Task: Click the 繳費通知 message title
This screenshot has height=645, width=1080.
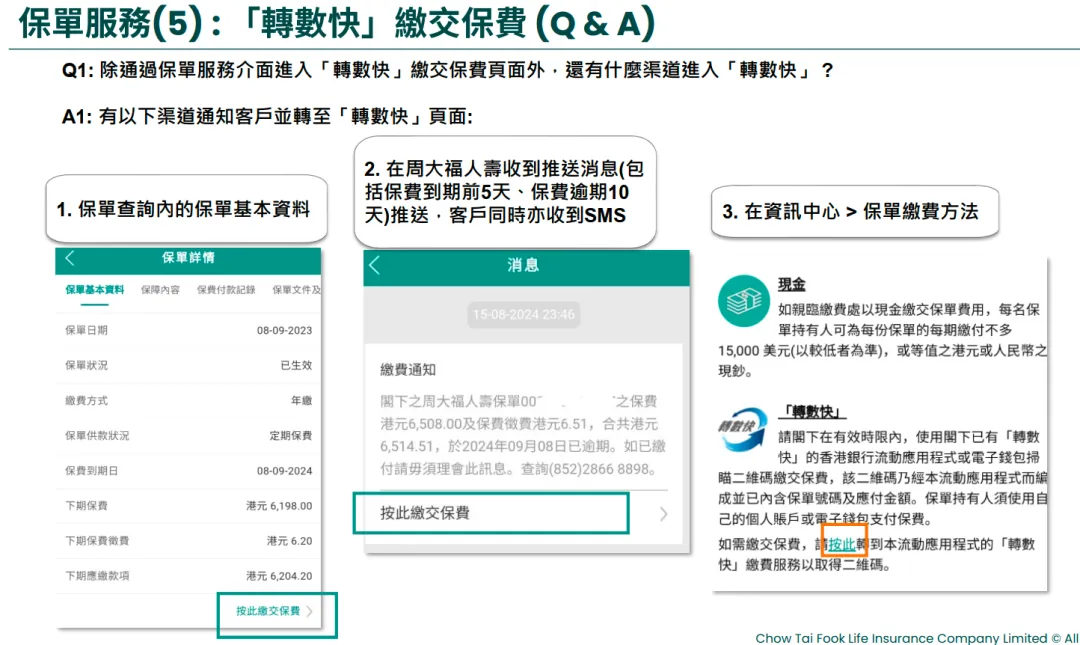Action: click(408, 370)
